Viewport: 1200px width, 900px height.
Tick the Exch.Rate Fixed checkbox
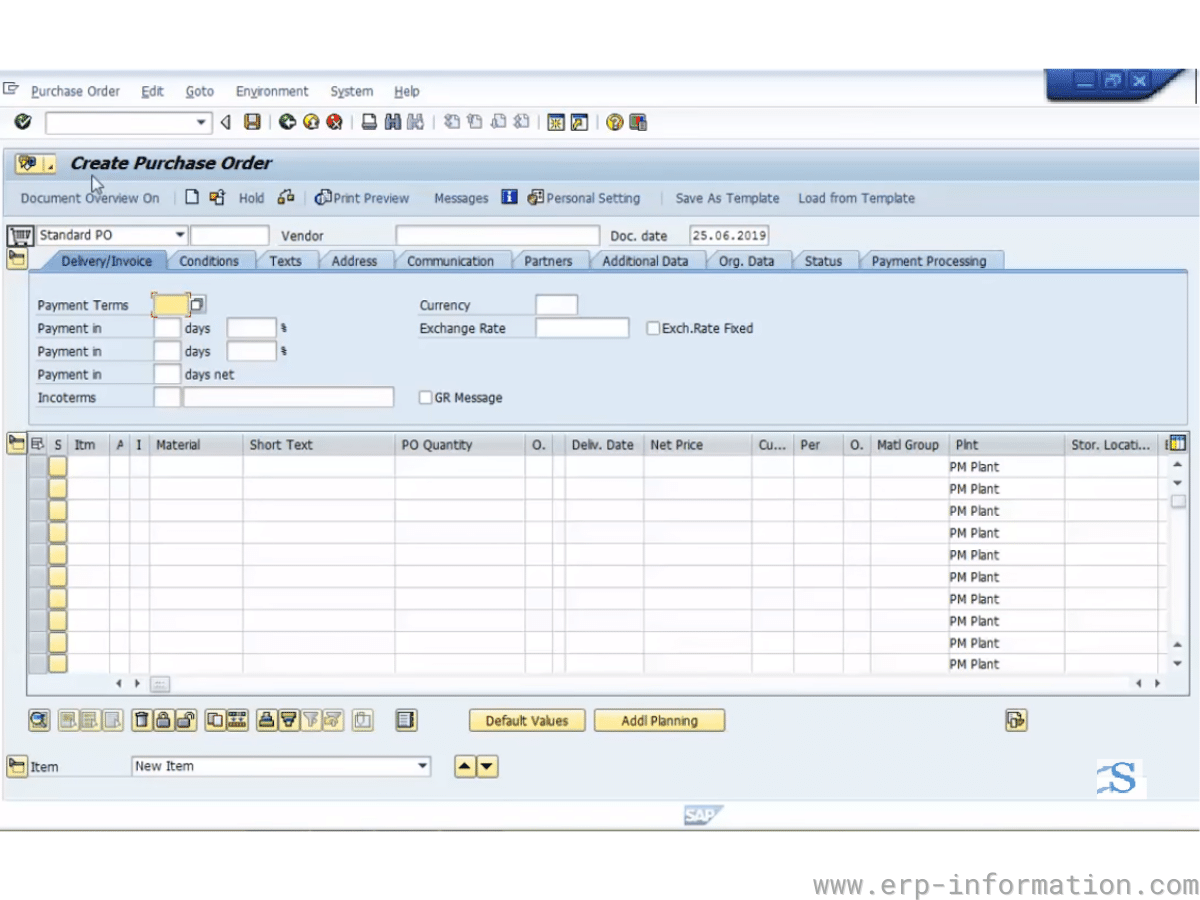pos(653,328)
